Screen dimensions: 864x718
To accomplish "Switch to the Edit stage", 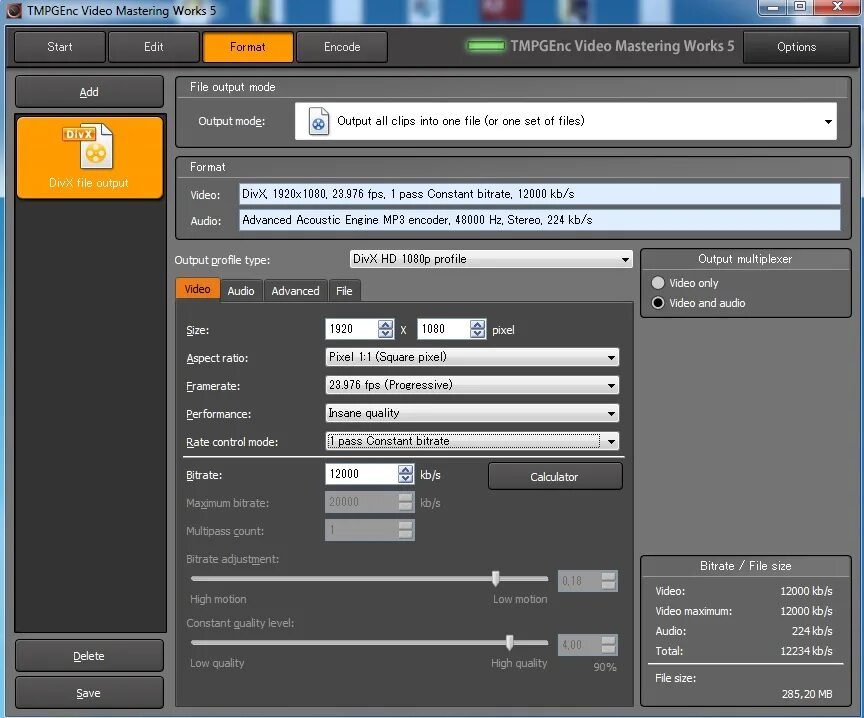I will pyautogui.click(x=153, y=47).
